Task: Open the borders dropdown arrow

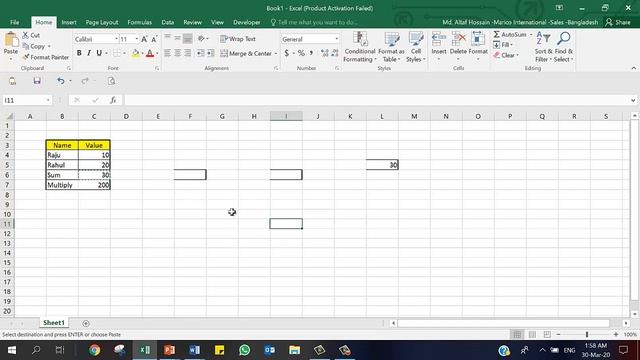Action: [124, 53]
